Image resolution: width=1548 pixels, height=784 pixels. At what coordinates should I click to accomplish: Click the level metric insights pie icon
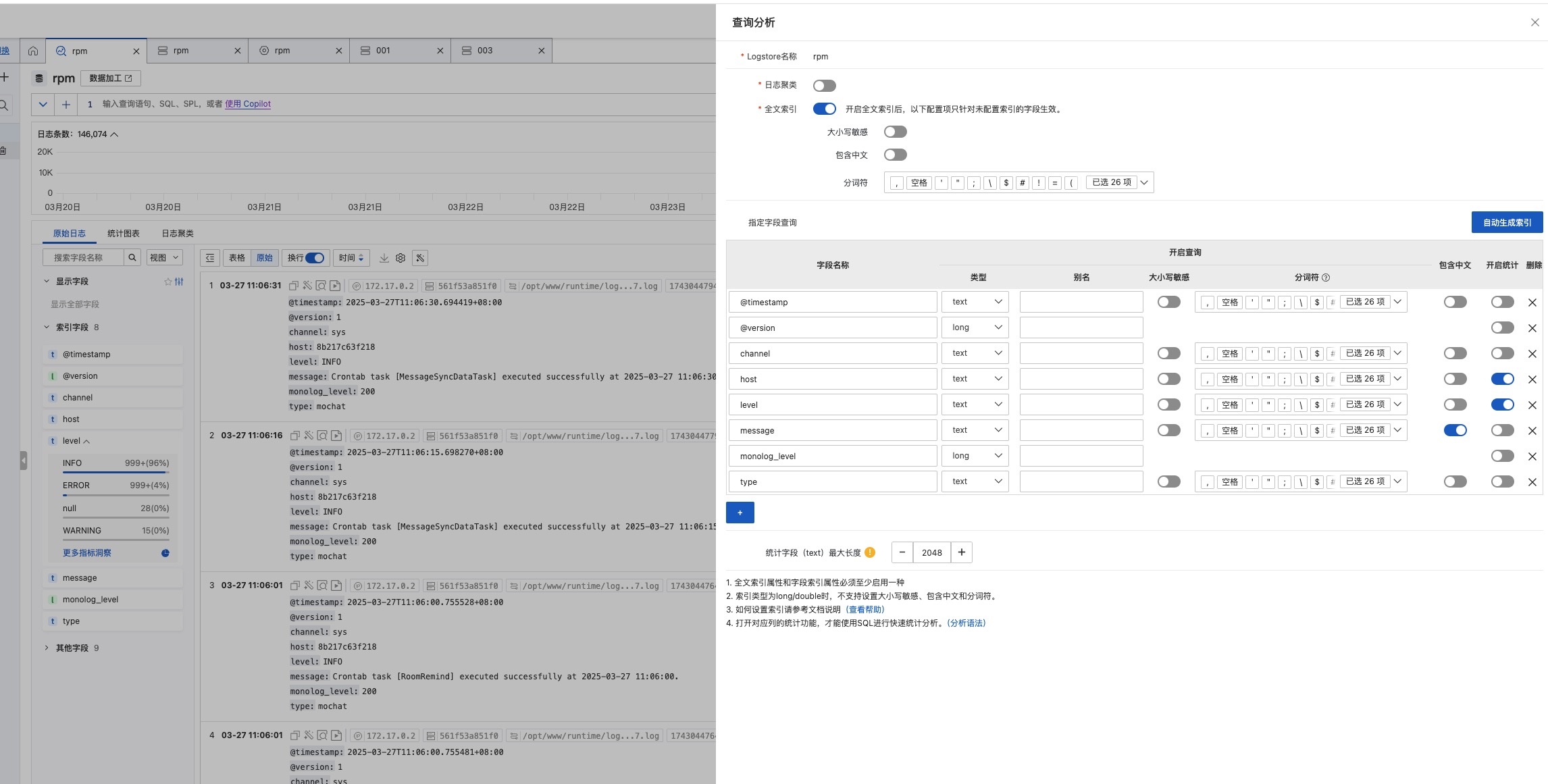pyautogui.click(x=165, y=553)
